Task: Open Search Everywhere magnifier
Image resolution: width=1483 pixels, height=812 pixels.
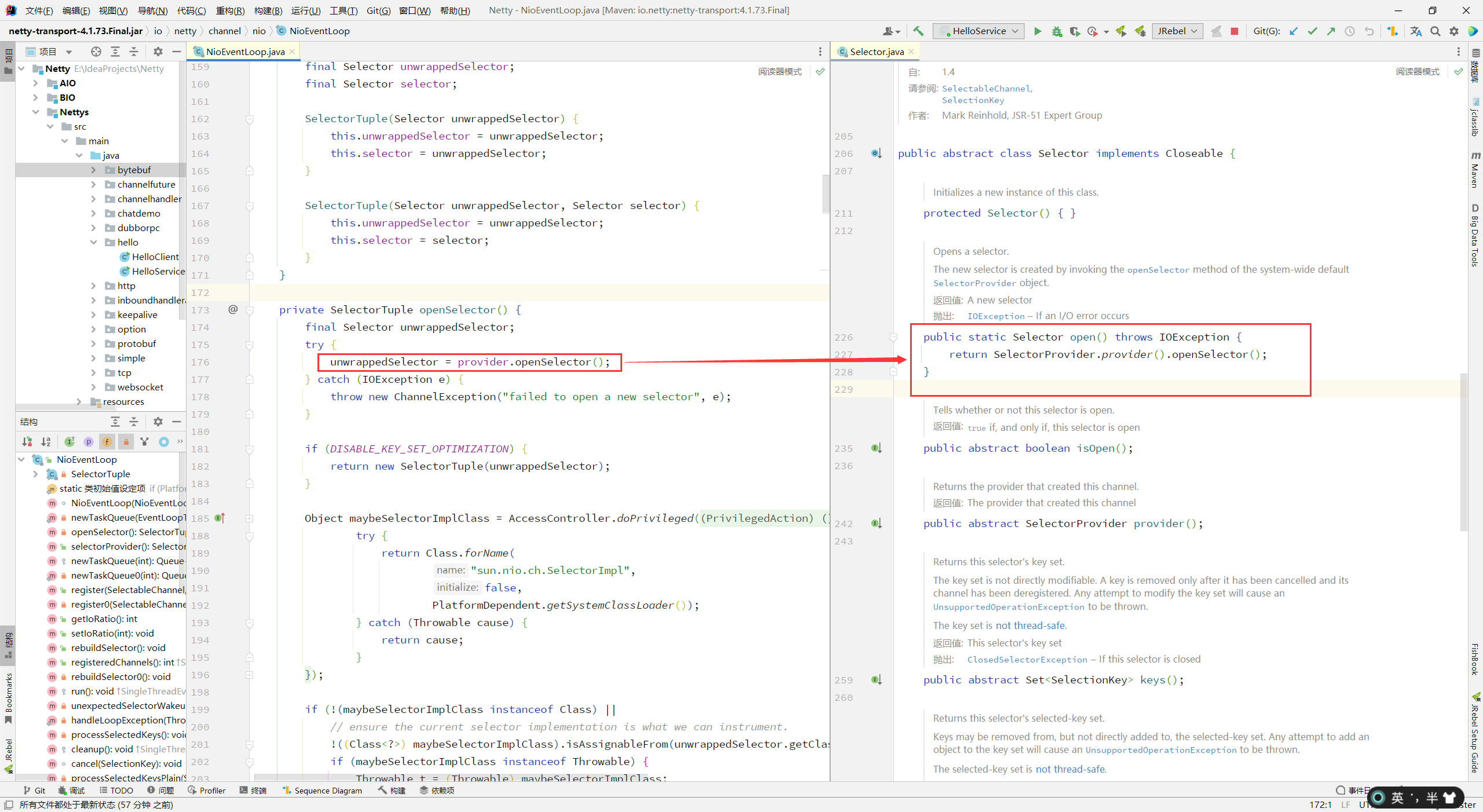Action: [x=1435, y=31]
